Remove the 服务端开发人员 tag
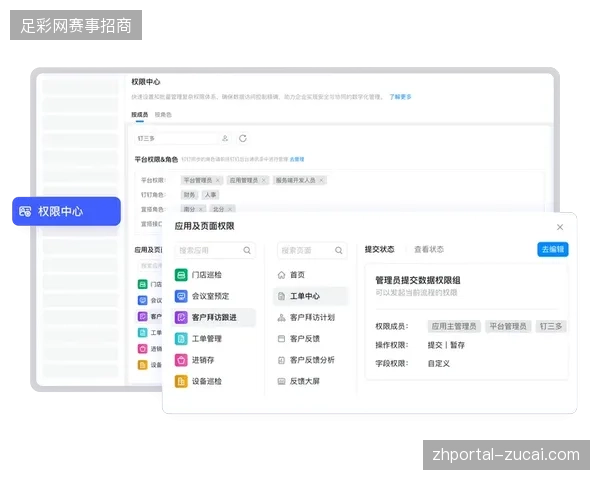The width and height of the screenshot is (600, 480). pyautogui.click(x=321, y=180)
